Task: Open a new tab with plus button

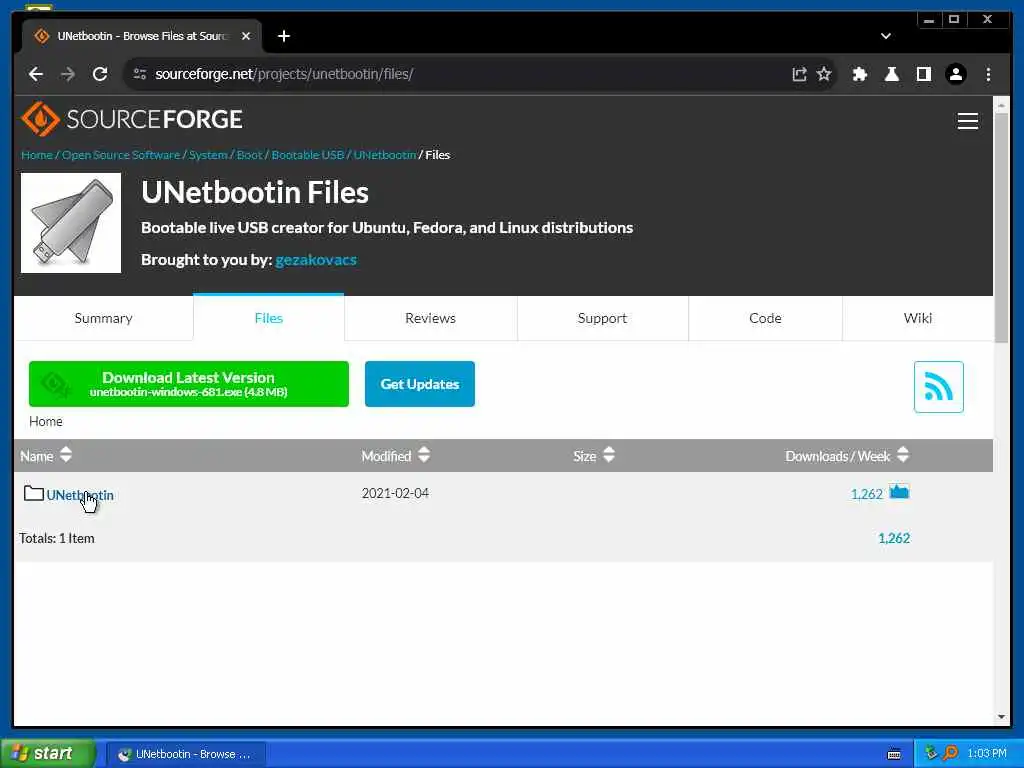Action: (x=283, y=36)
